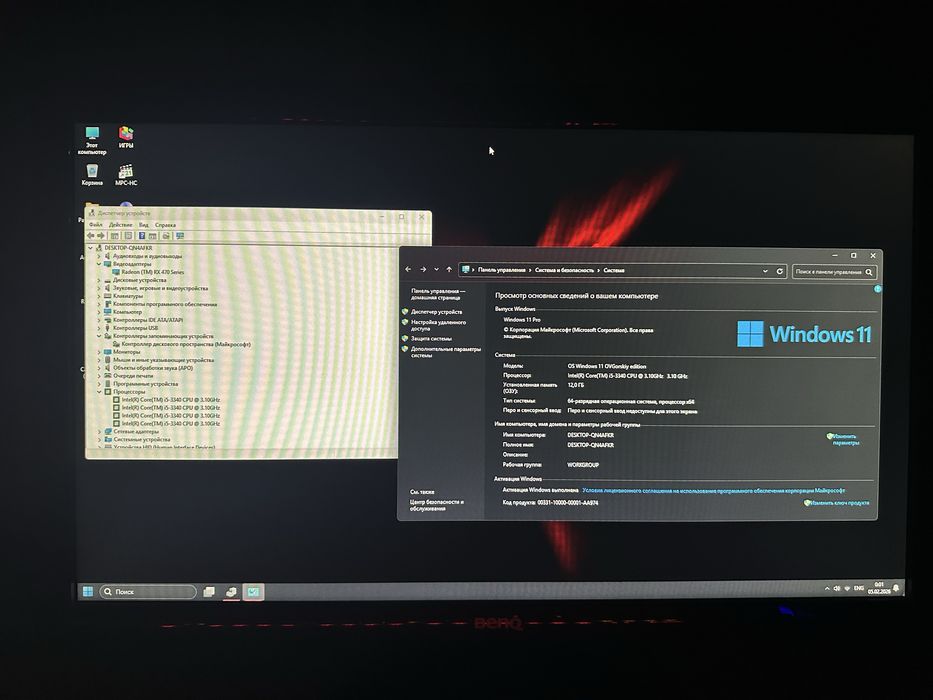
Task: Click the Up arrow in System window
Action: click(449, 270)
